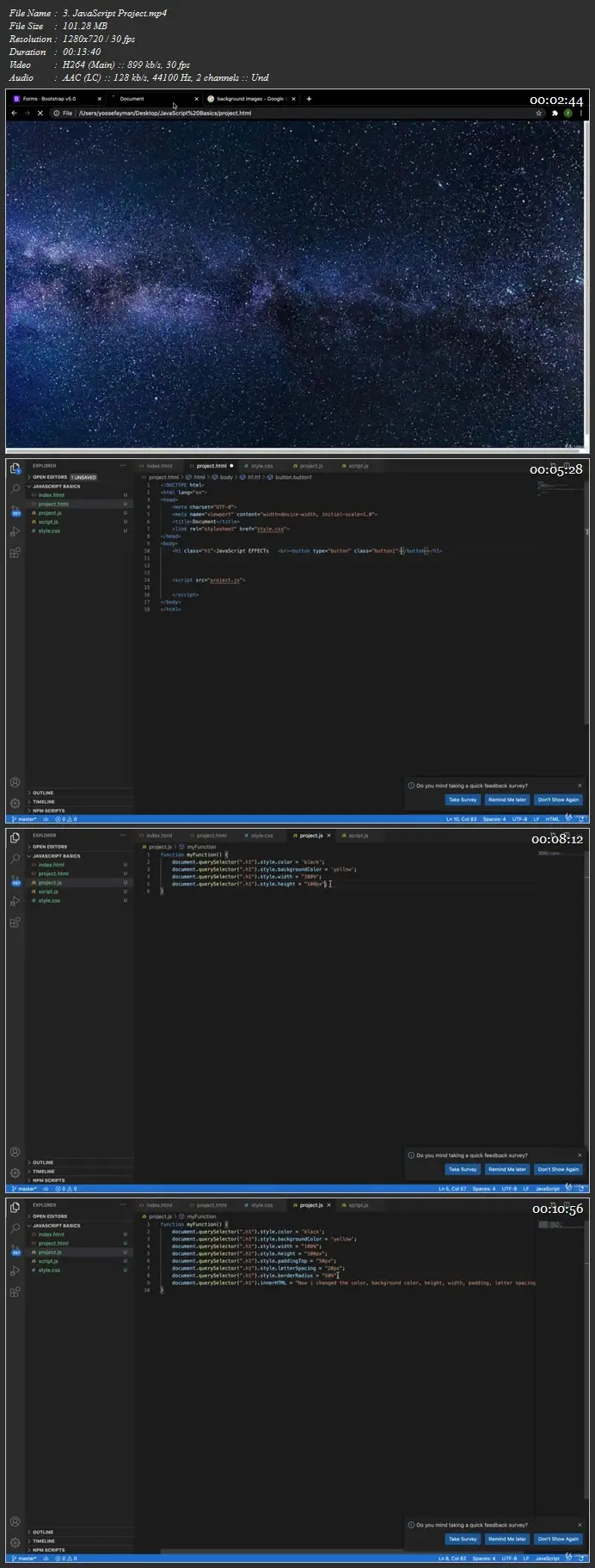Expand Timeline section in the 00:05:28 frame
The width and height of the screenshot is (595, 1568).
tap(79, 801)
